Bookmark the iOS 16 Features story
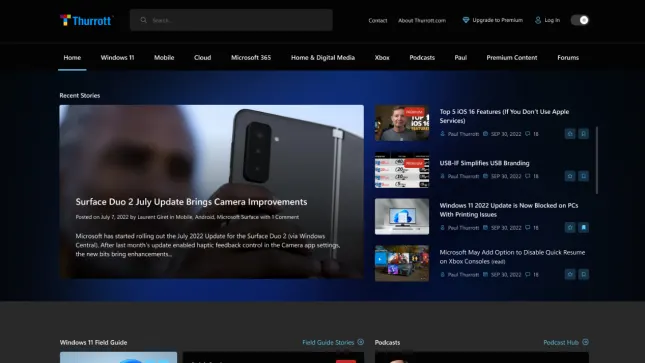The width and height of the screenshot is (645, 363). pos(583,134)
